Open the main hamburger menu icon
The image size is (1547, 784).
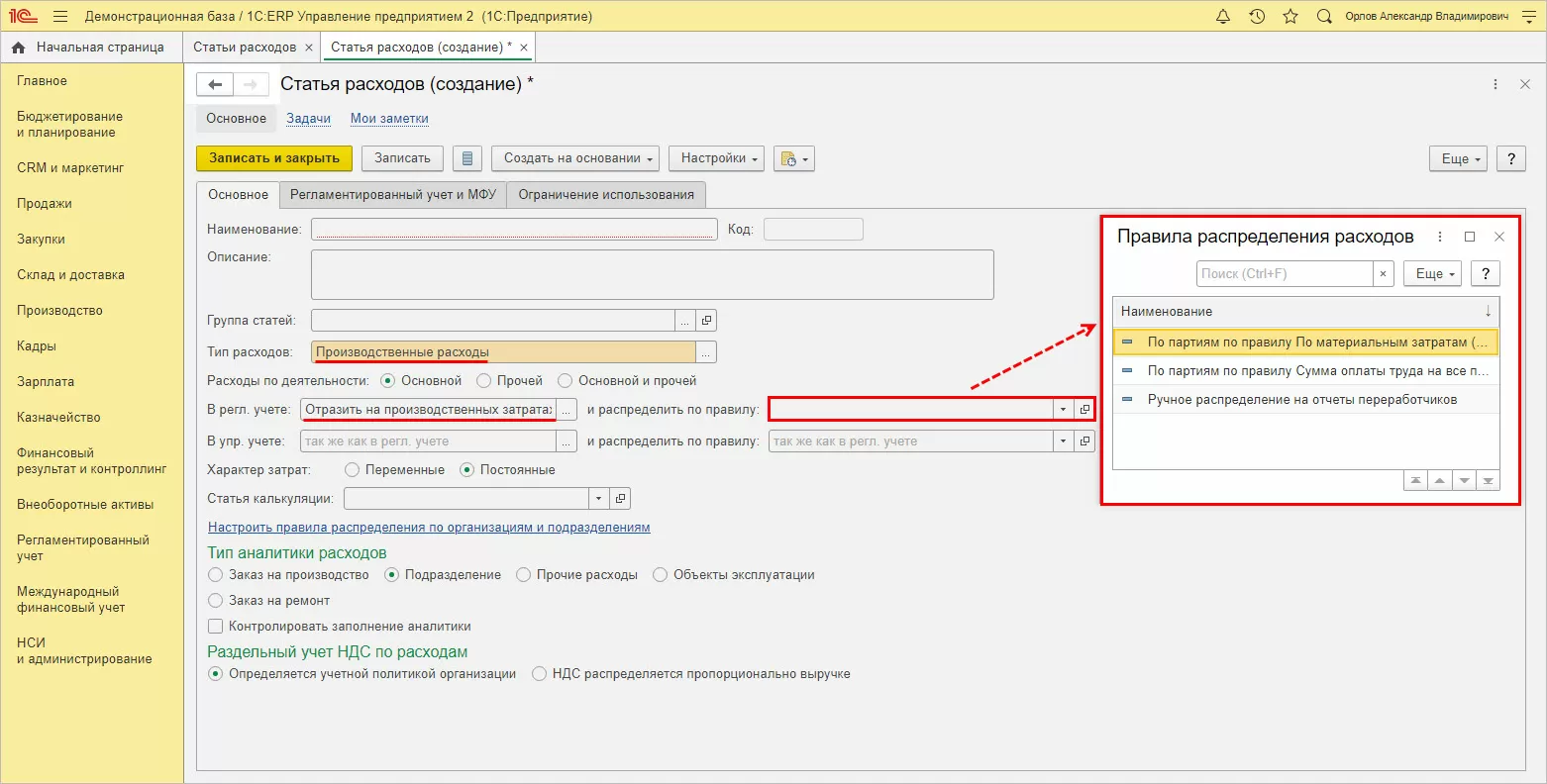[x=60, y=17]
